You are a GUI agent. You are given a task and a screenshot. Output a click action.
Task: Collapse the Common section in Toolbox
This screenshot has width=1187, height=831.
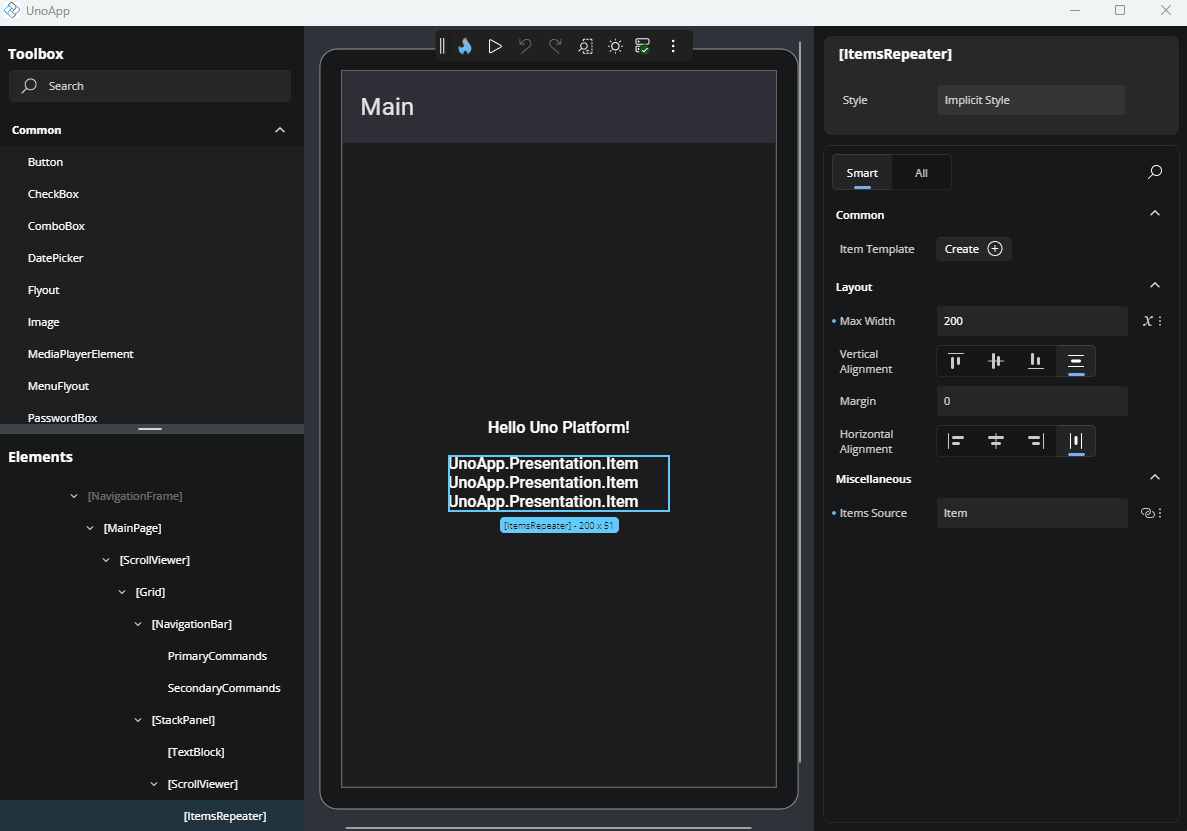coord(280,129)
